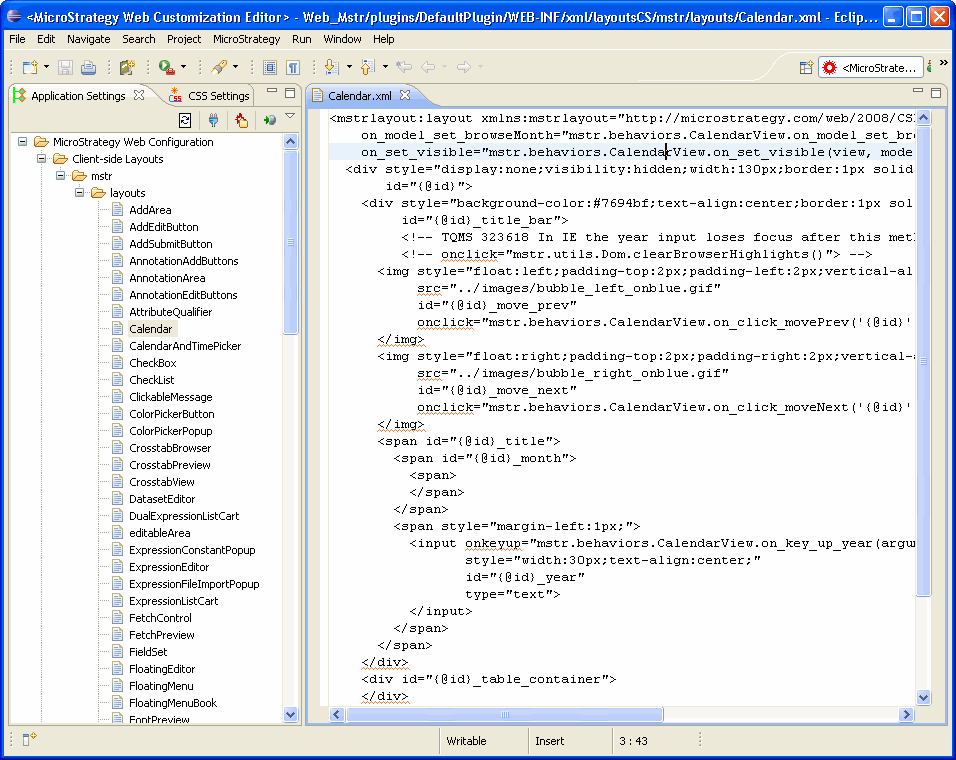The width and height of the screenshot is (956, 760).
Task: Minimize the editor area
Action: click(918, 91)
